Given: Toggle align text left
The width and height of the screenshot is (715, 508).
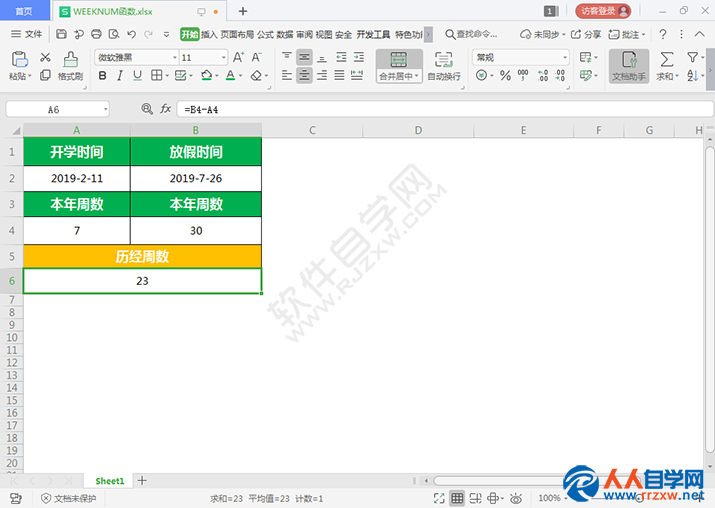Looking at the screenshot, I should click(286, 75).
